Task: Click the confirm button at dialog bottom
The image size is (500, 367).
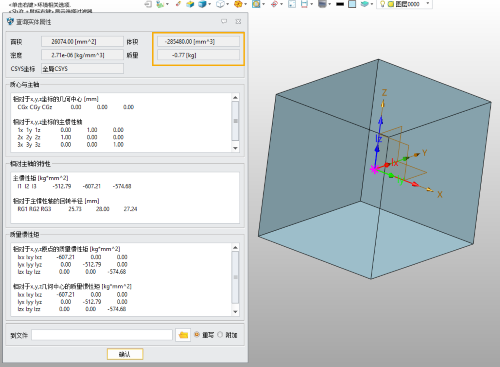Action: 125,354
